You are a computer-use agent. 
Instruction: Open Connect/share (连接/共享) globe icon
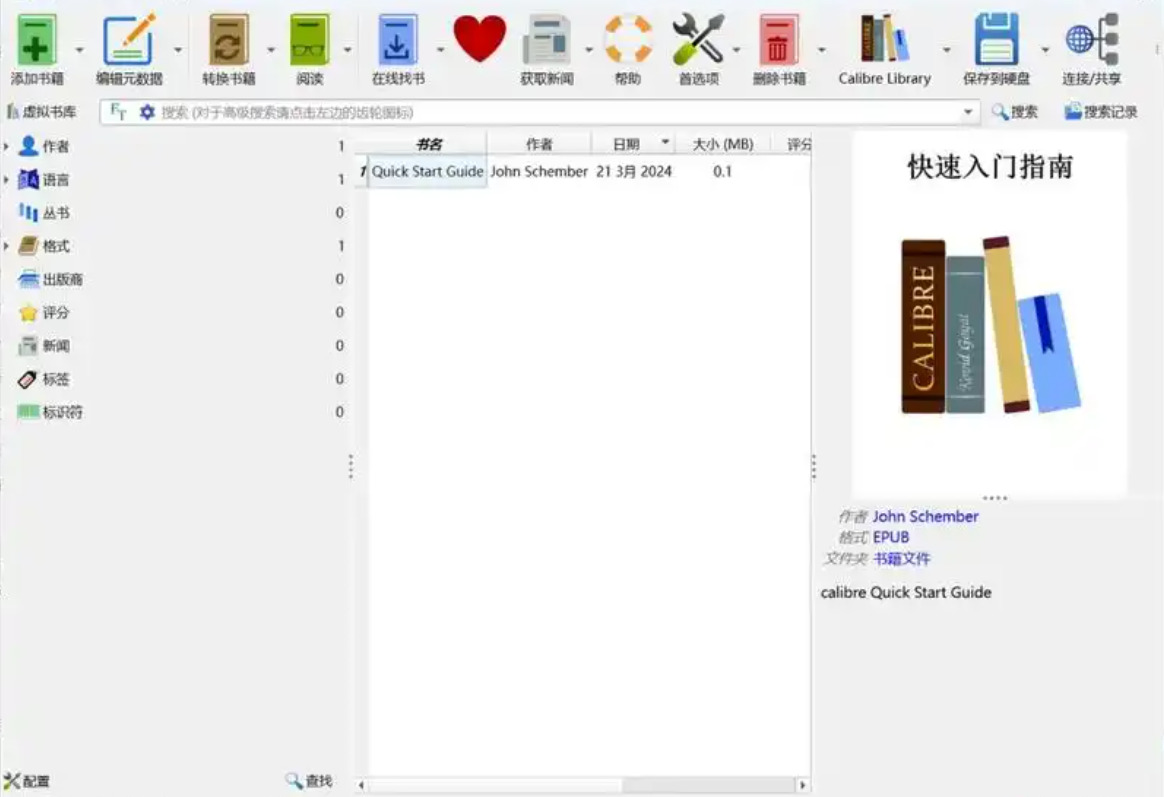coord(1091,40)
